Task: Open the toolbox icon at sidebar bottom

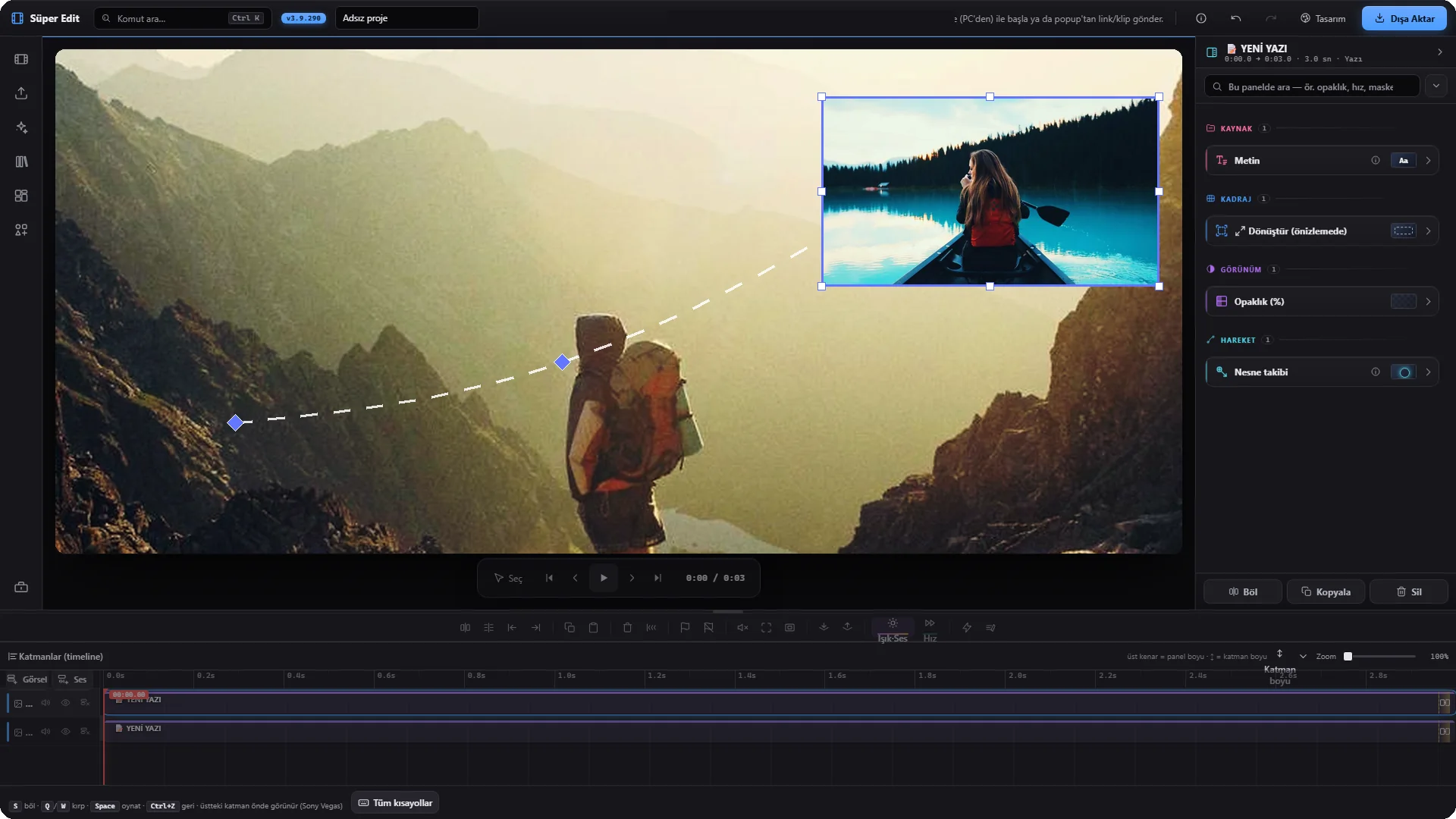Action: tap(21, 587)
